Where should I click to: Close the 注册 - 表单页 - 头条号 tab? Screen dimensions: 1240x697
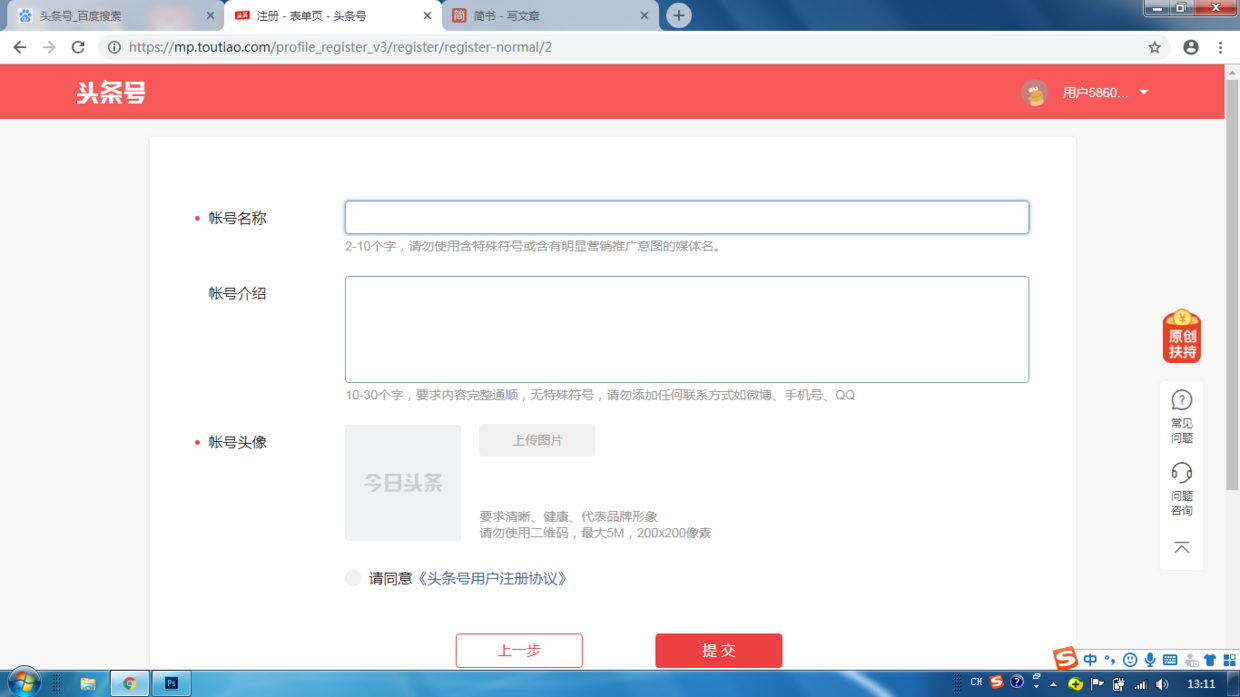427,16
